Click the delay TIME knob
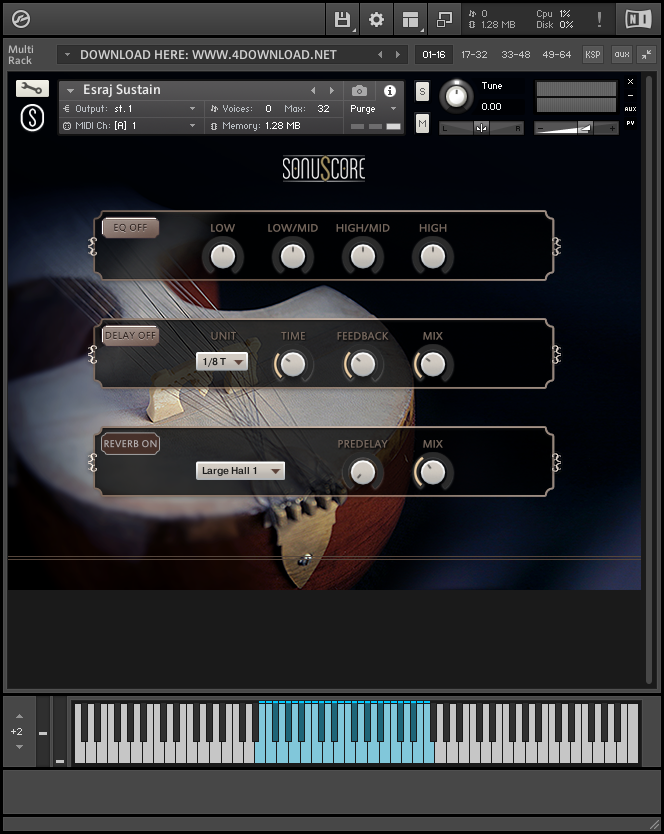Viewport: 664px width, 834px height. tap(293, 365)
